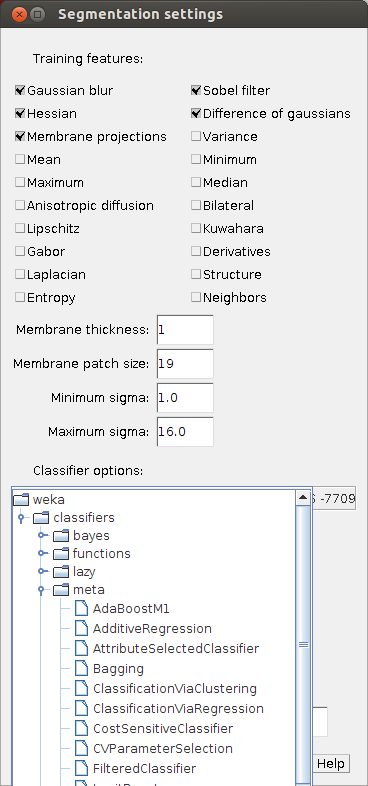Viewport: 368px width, 786px height.
Task: Select AttributeSelectedClassifier in the tree
Action: (x=175, y=648)
